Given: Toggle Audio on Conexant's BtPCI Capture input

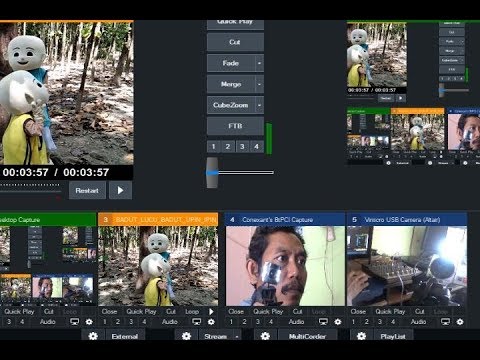Looking at the screenshot, I should [296, 322].
